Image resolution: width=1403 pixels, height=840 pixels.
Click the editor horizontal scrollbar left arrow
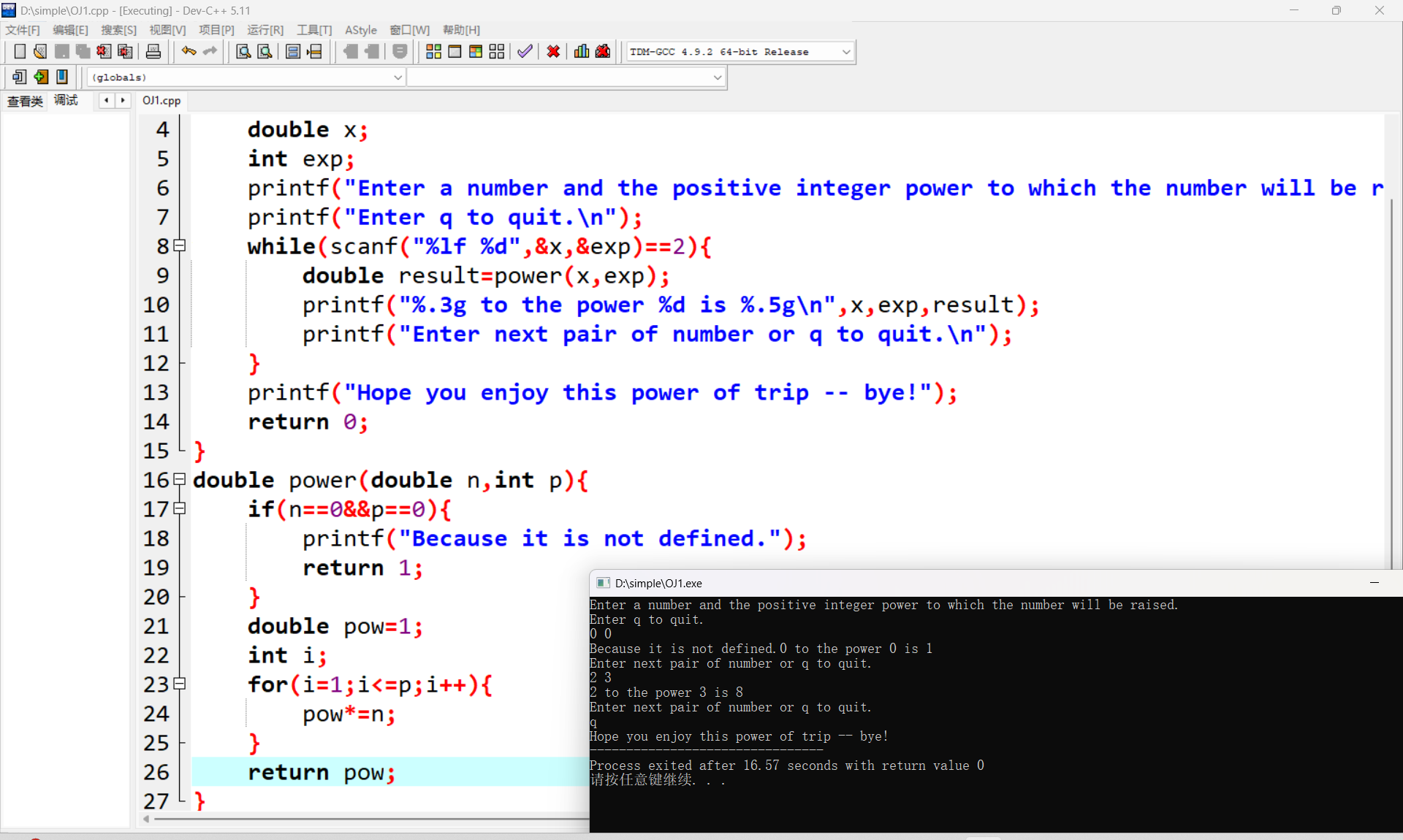147,820
